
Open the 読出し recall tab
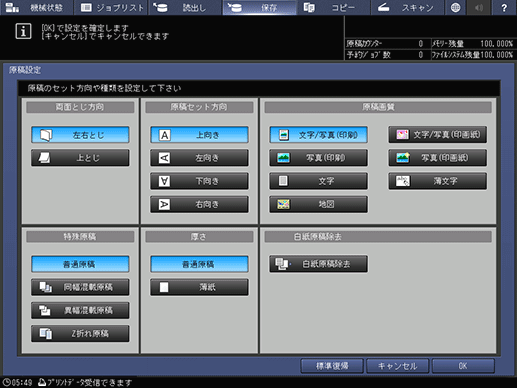coord(185,7)
